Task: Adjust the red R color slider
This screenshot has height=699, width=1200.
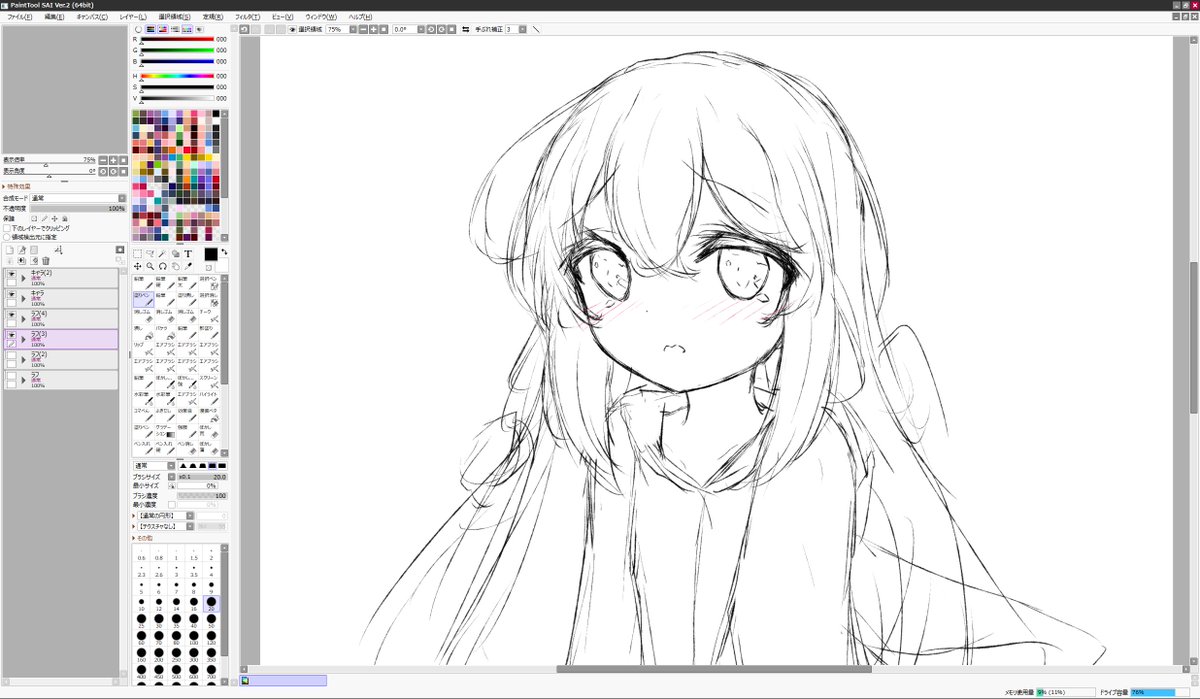Action: (x=177, y=39)
